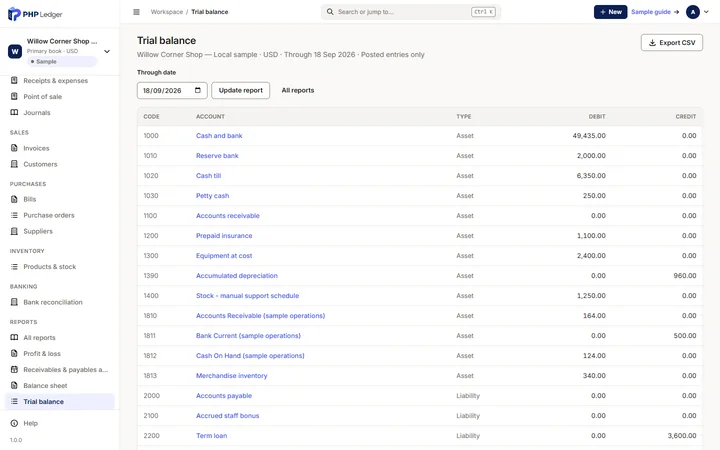720x450 pixels.
Task: Click the Workspace breadcrumb link
Action: click(x=167, y=12)
